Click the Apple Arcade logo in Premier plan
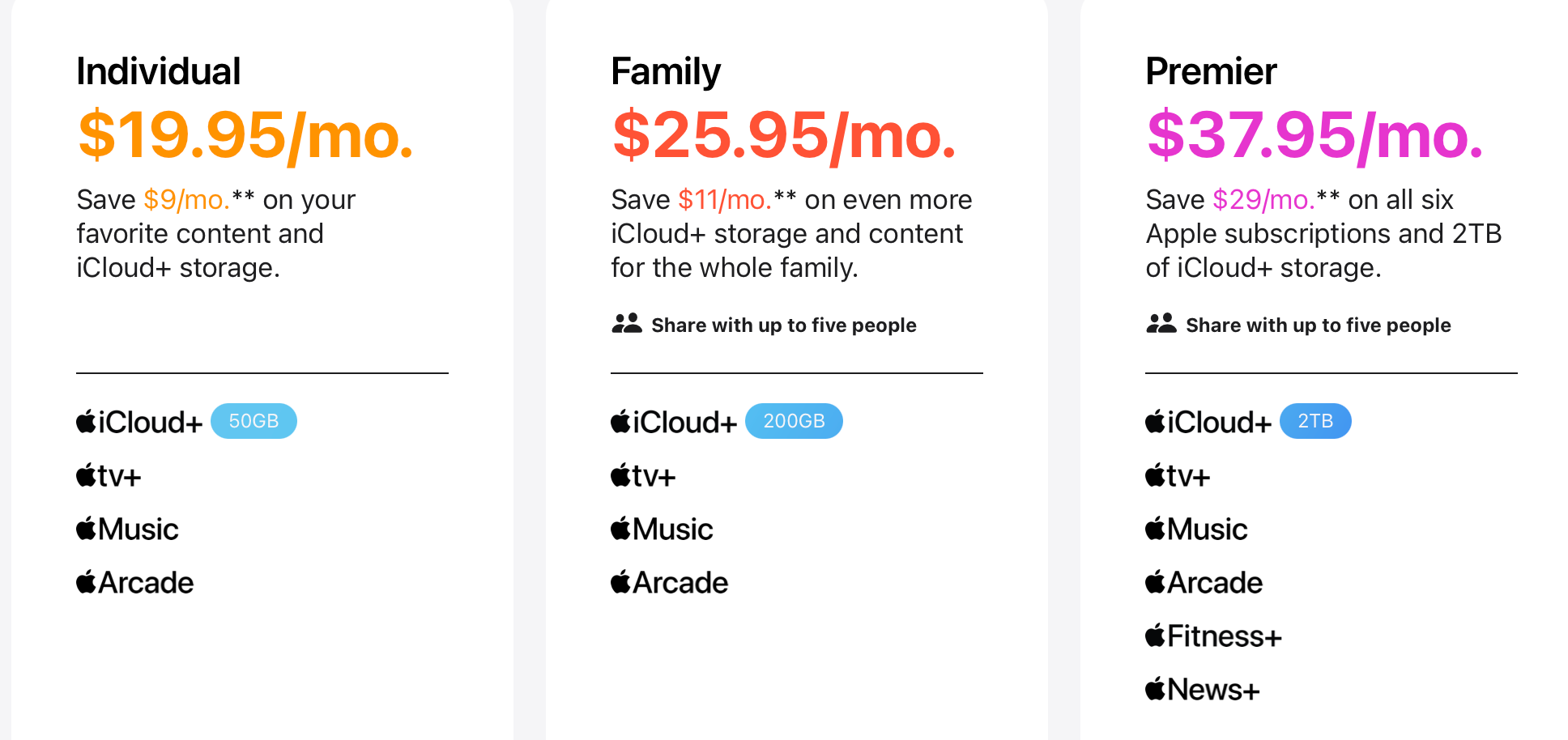Image resolution: width=1568 pixels, height=740 pixels. pyautogui.click(x=1204, y=582)
